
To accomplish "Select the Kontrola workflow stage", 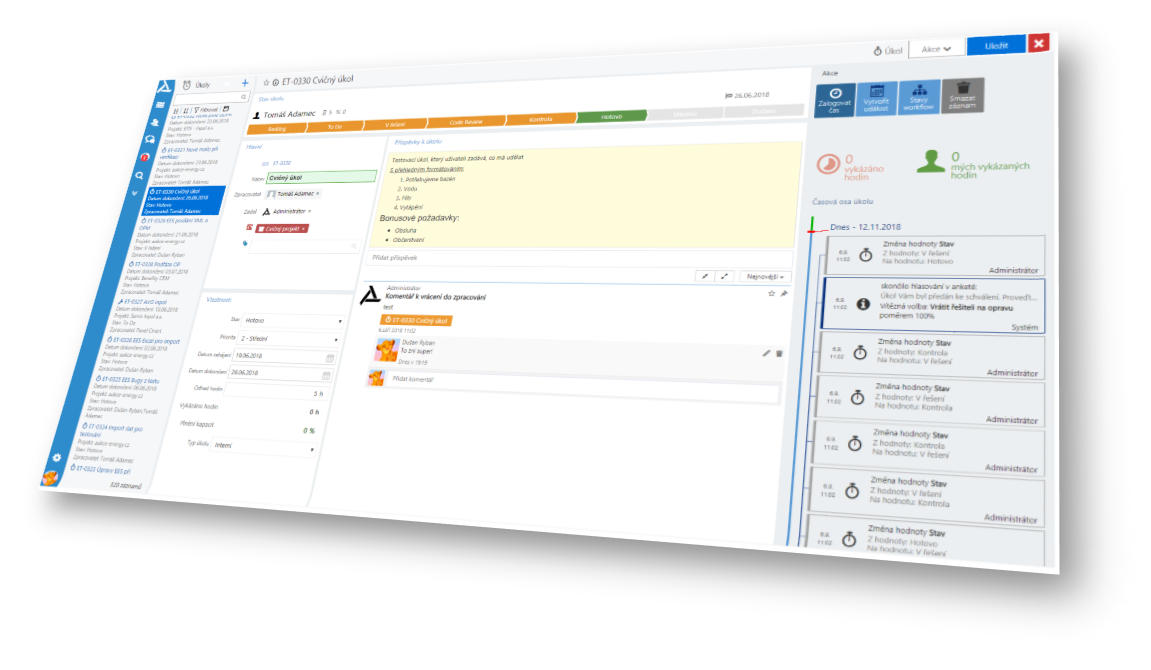I will tap(541, 118).
